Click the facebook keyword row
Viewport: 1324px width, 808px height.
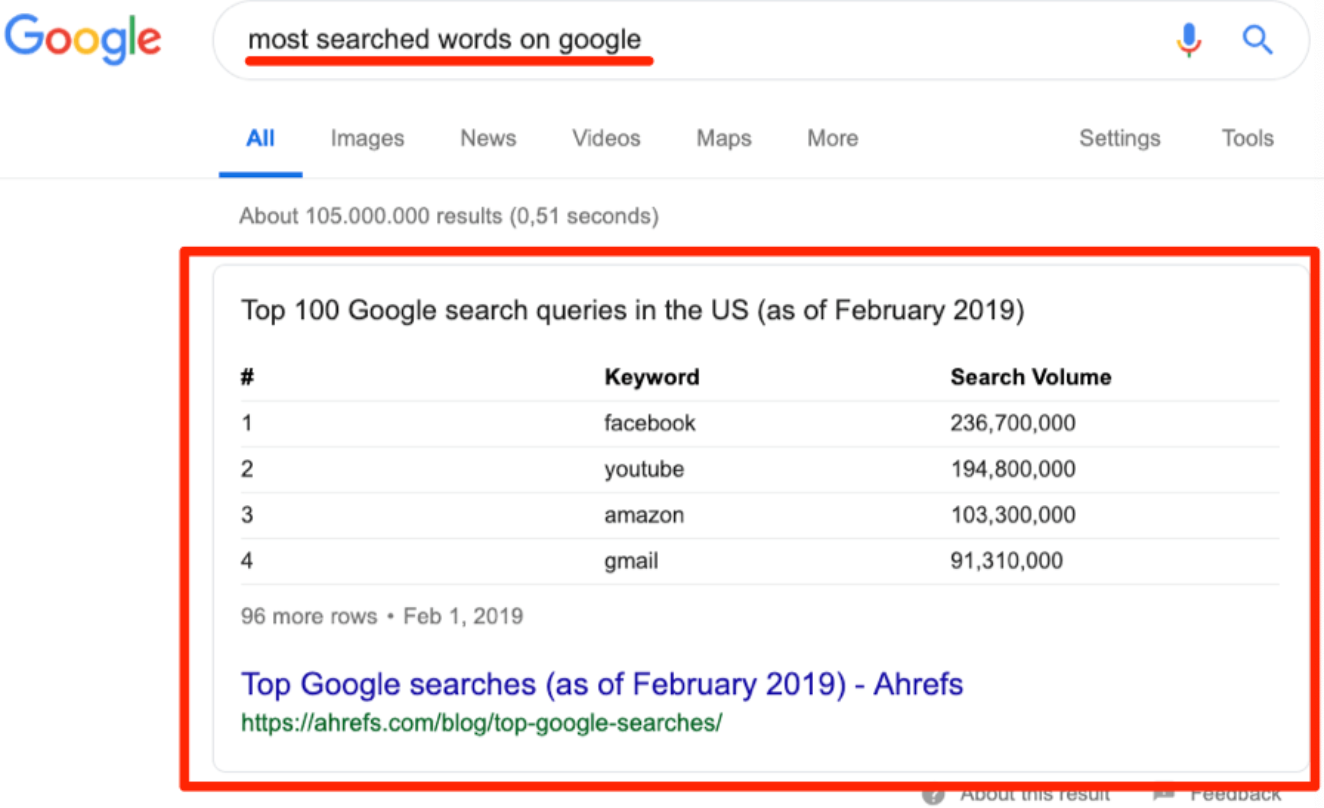point(760,423)
